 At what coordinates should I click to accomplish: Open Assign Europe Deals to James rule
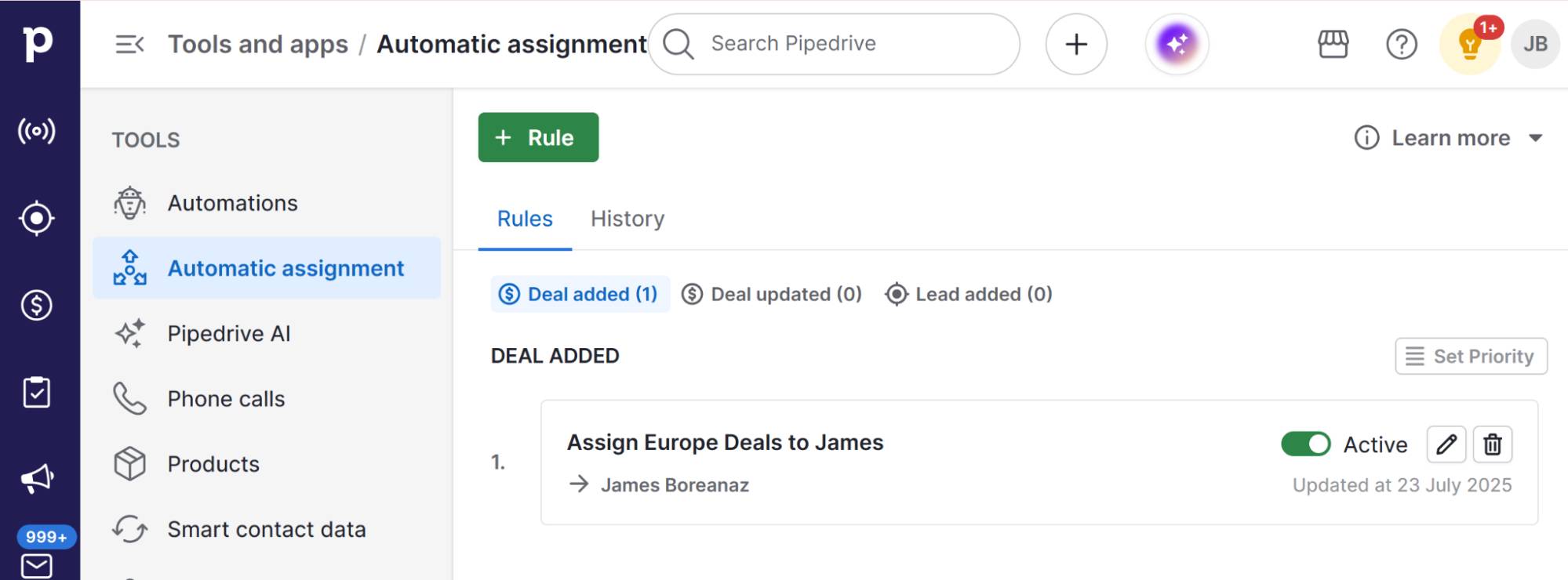(x=726, y=442)
